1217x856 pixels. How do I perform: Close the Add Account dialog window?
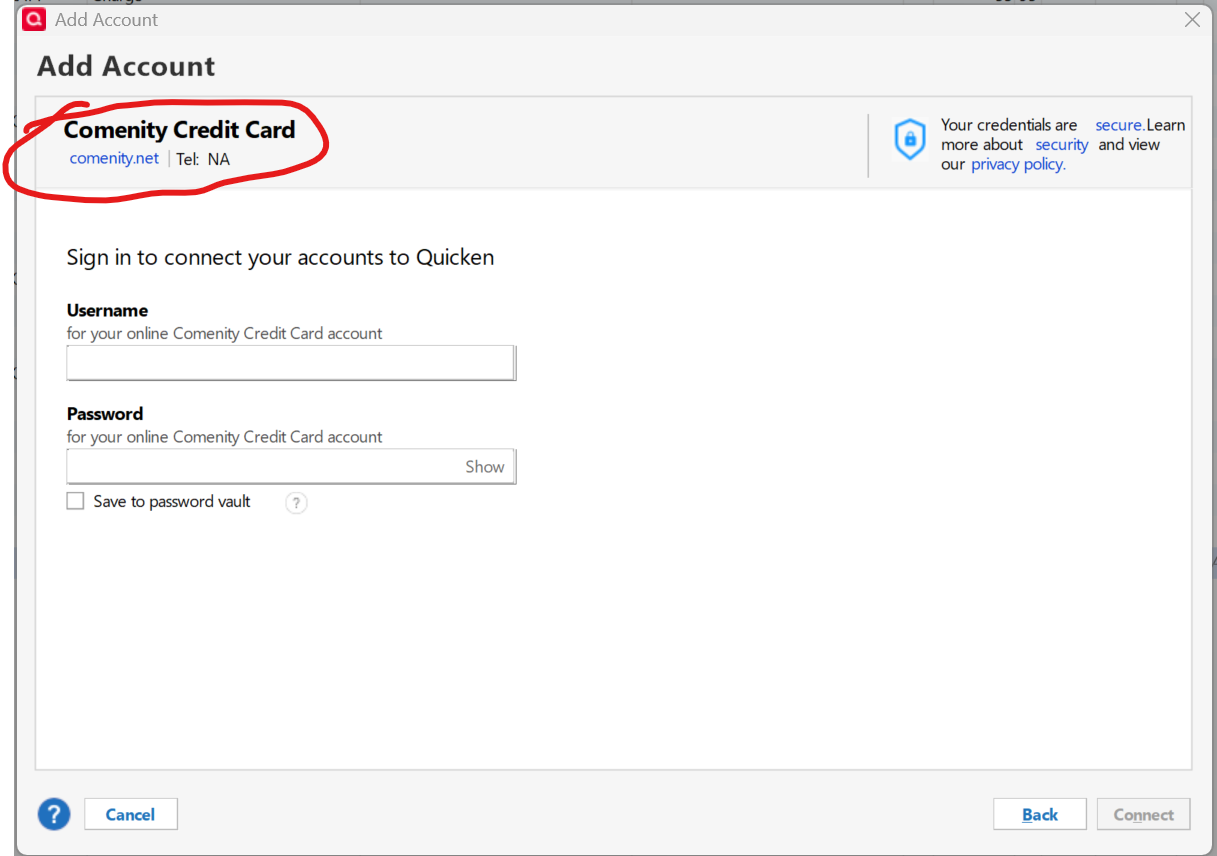(x=1192, y=20)
